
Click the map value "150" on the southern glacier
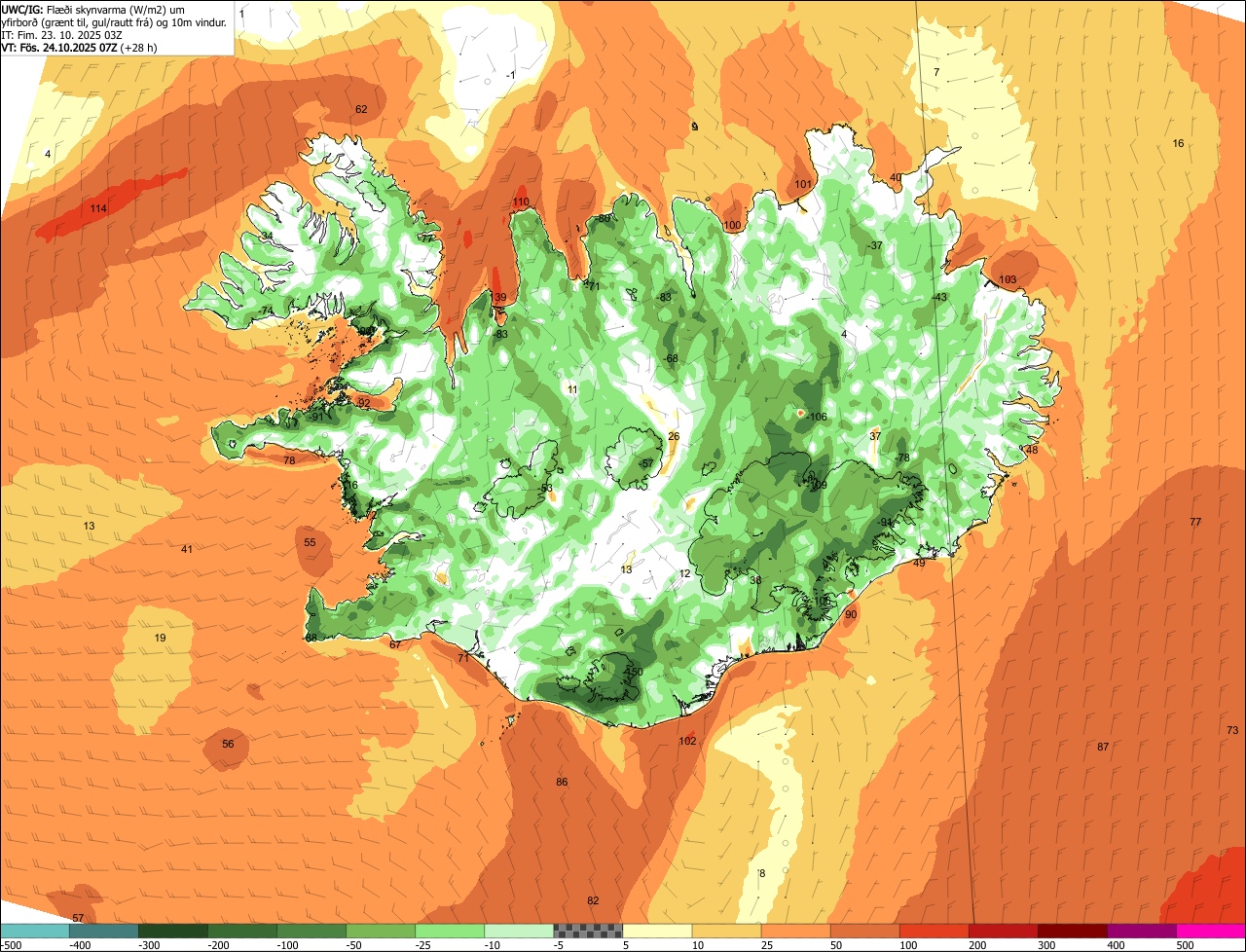(x=636, y=673)
